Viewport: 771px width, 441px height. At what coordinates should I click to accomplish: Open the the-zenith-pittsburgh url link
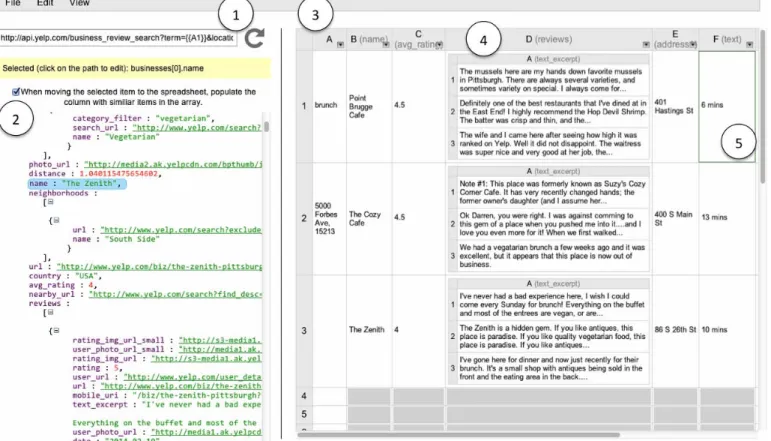click(159, 266)
